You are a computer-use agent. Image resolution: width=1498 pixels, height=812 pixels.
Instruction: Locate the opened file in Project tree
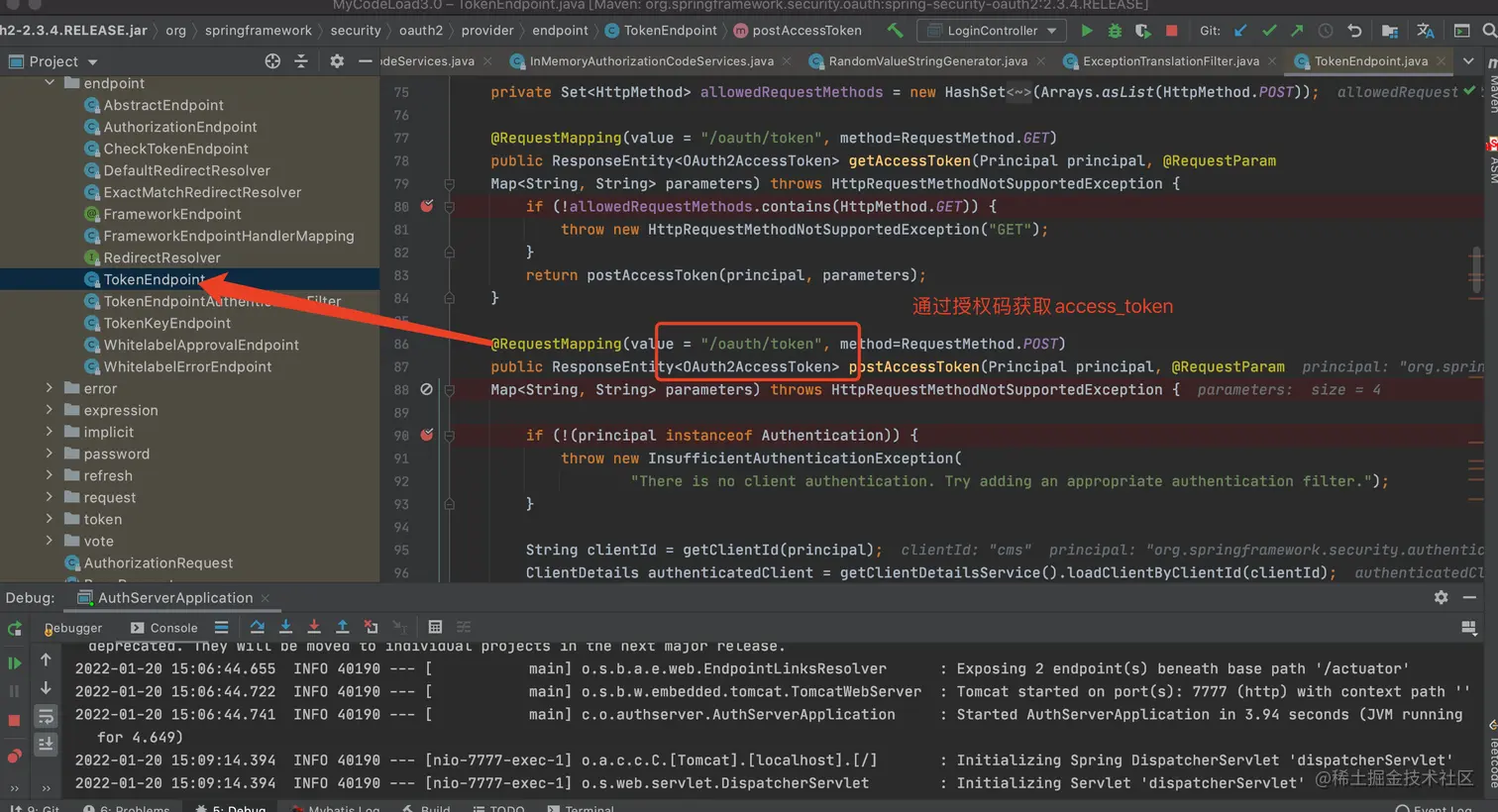tap(272, 61)
